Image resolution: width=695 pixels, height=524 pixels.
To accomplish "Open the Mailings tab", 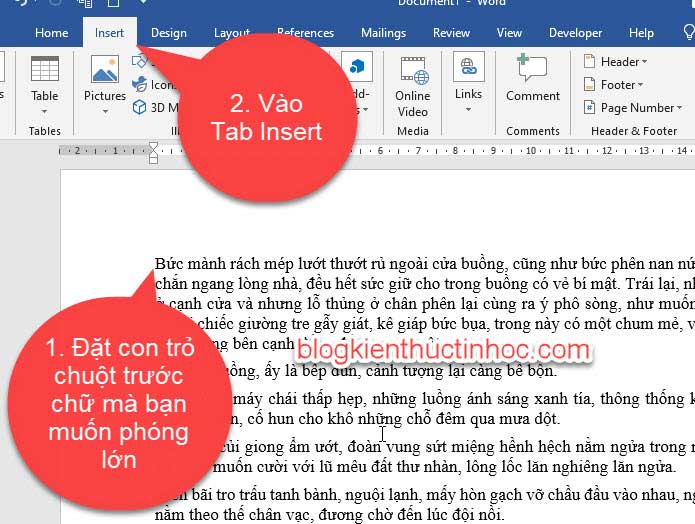I will pos(383,33).
